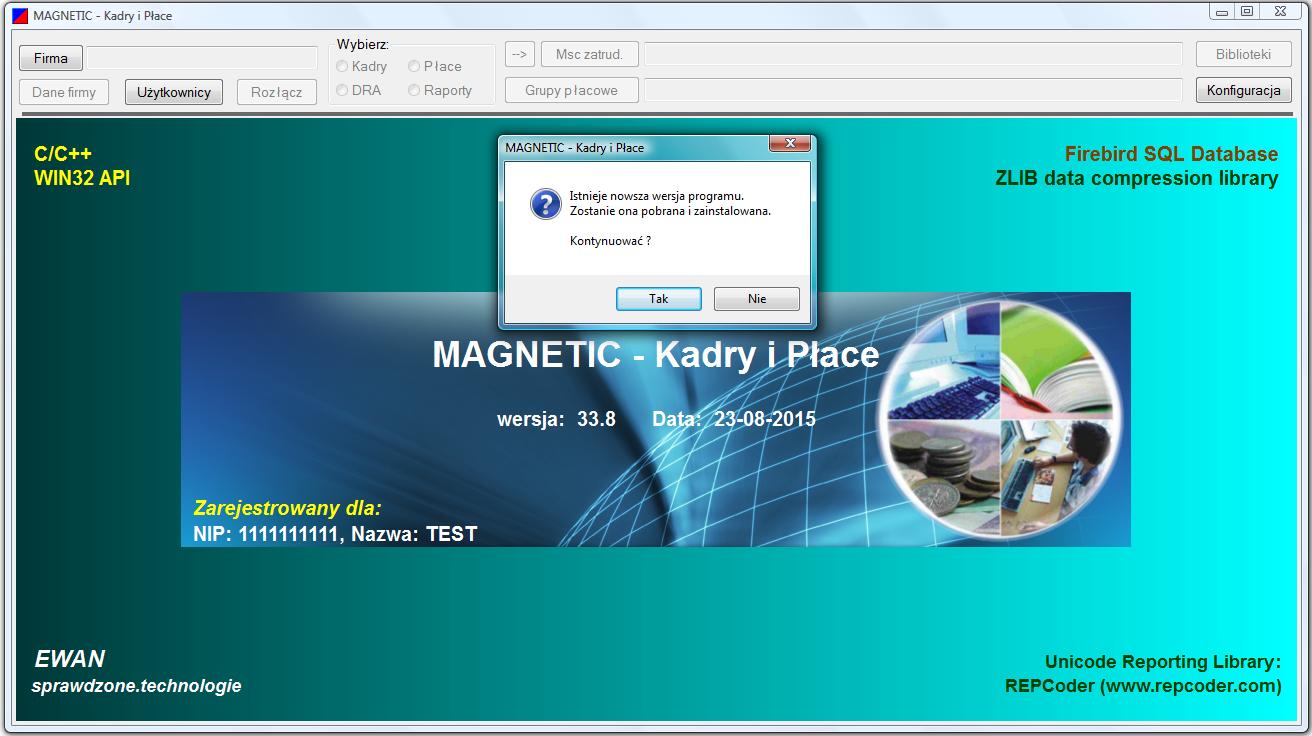Click 'ZLIB data compression library' text
This screenshot has width=1312, height=736.
1137,178
